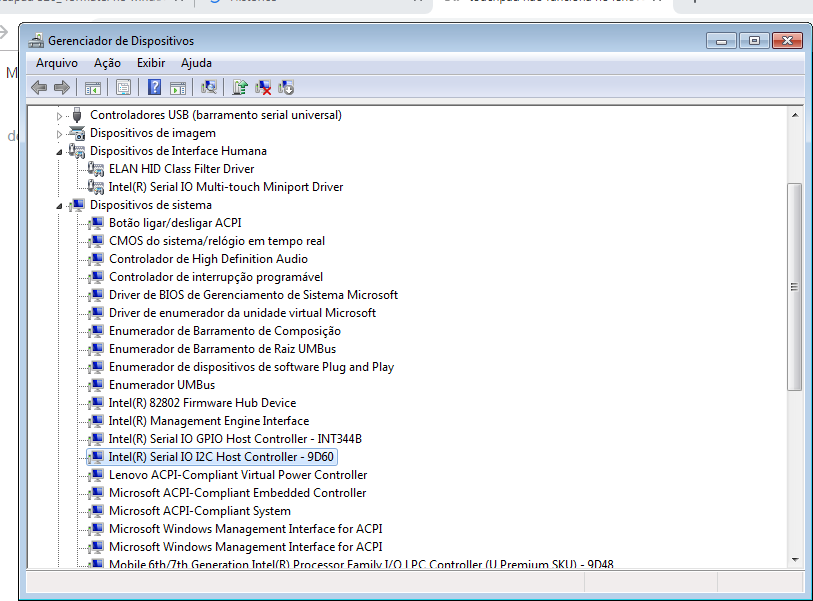Click the Update driver software icon
Image resolution: width=813 pixels, height=601 pixels.
240,87
